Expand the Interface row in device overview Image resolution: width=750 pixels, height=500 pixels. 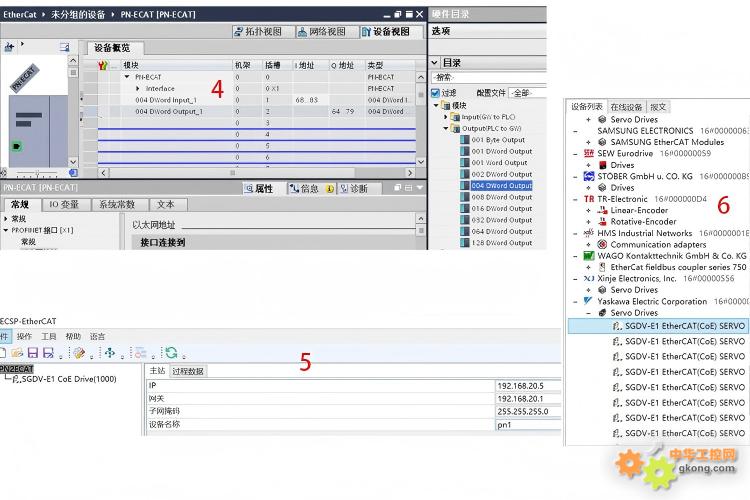coord(138,89)
